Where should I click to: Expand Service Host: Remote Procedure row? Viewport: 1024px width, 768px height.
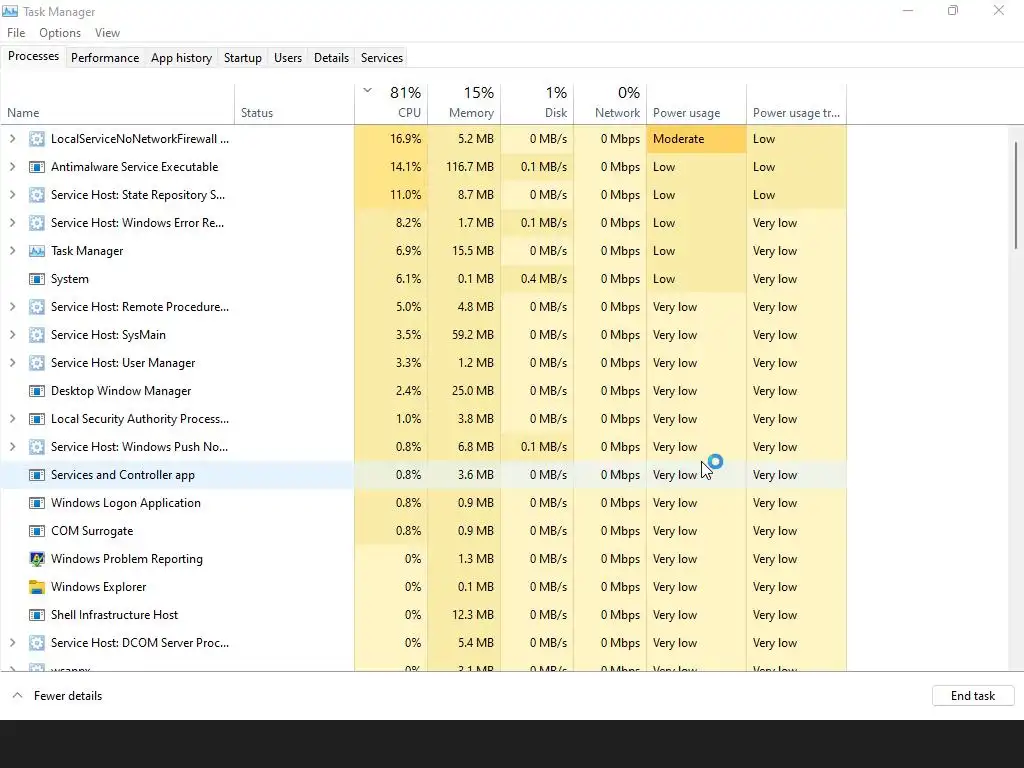tap(12, 307)
